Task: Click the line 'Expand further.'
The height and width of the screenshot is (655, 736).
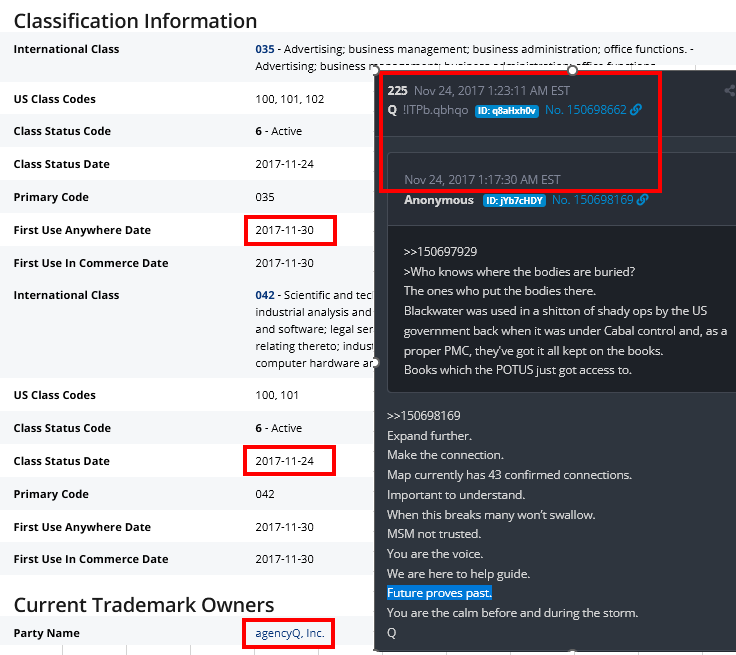Action: point(429,436)
